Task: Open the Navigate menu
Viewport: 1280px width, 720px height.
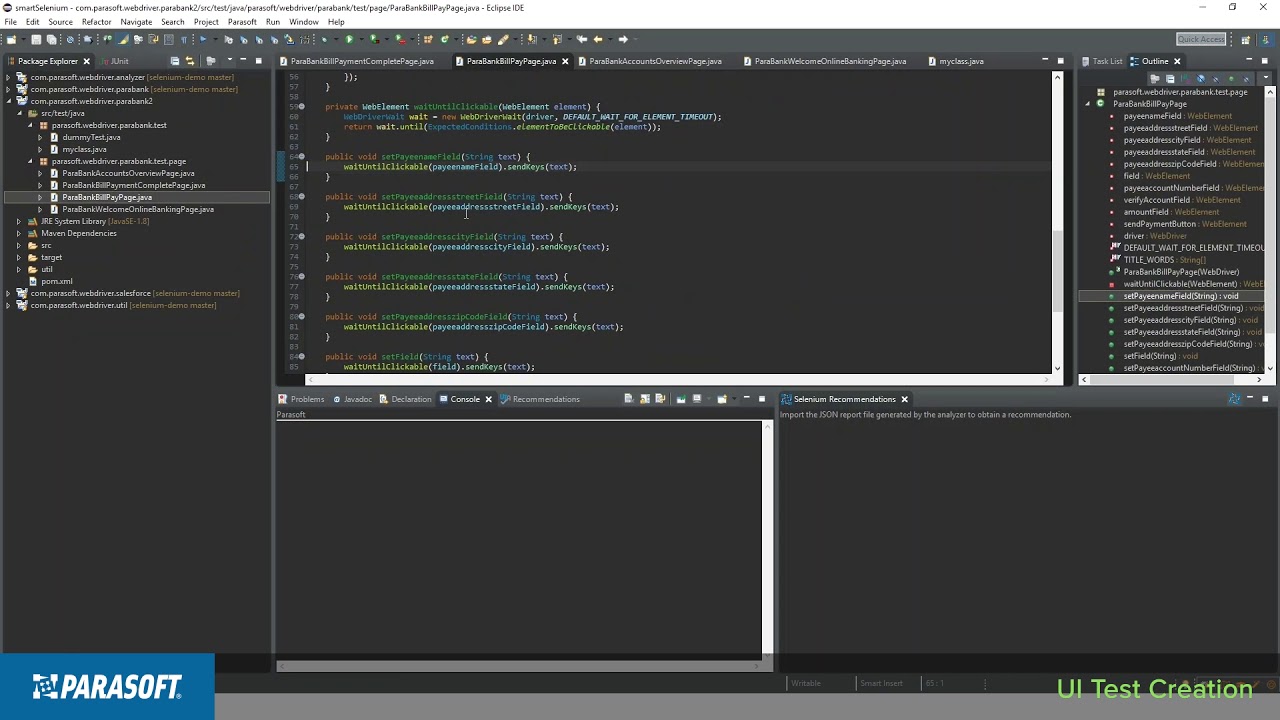Action: click(x=136, y=22)
